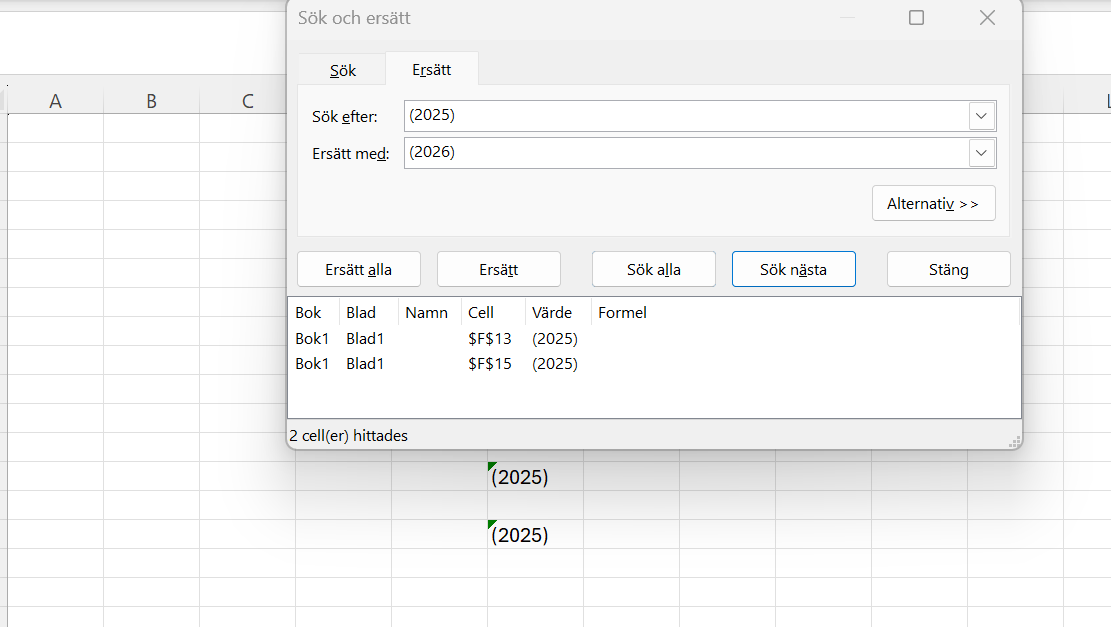
Task: Click the 'Sök alla' button
Action: tap(654, 269)
